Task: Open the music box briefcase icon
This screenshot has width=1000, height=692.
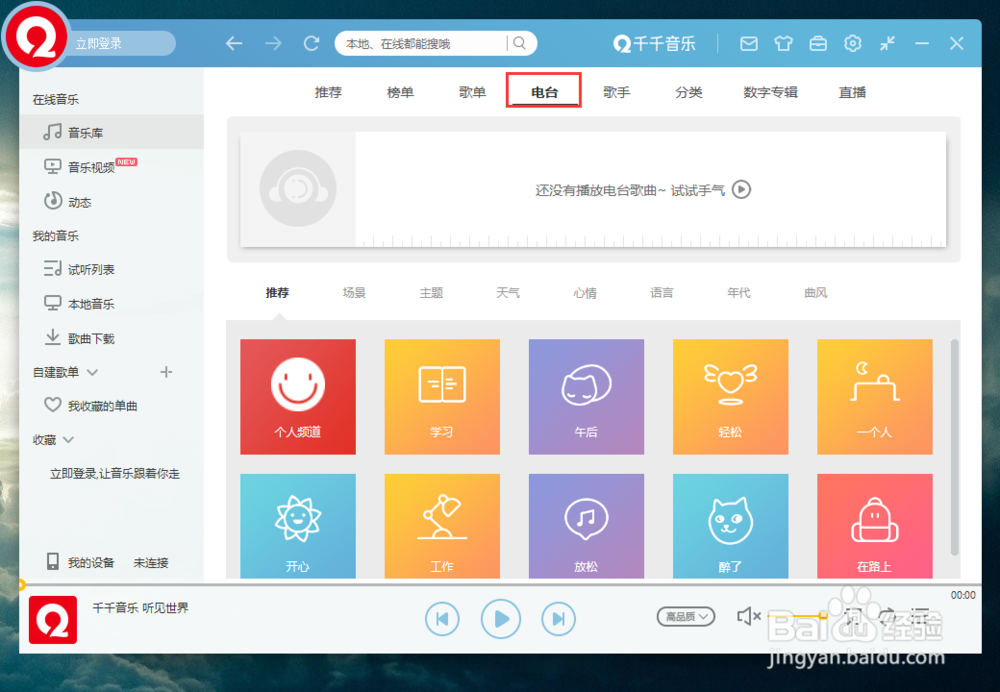Action: (x=818, y=43)
